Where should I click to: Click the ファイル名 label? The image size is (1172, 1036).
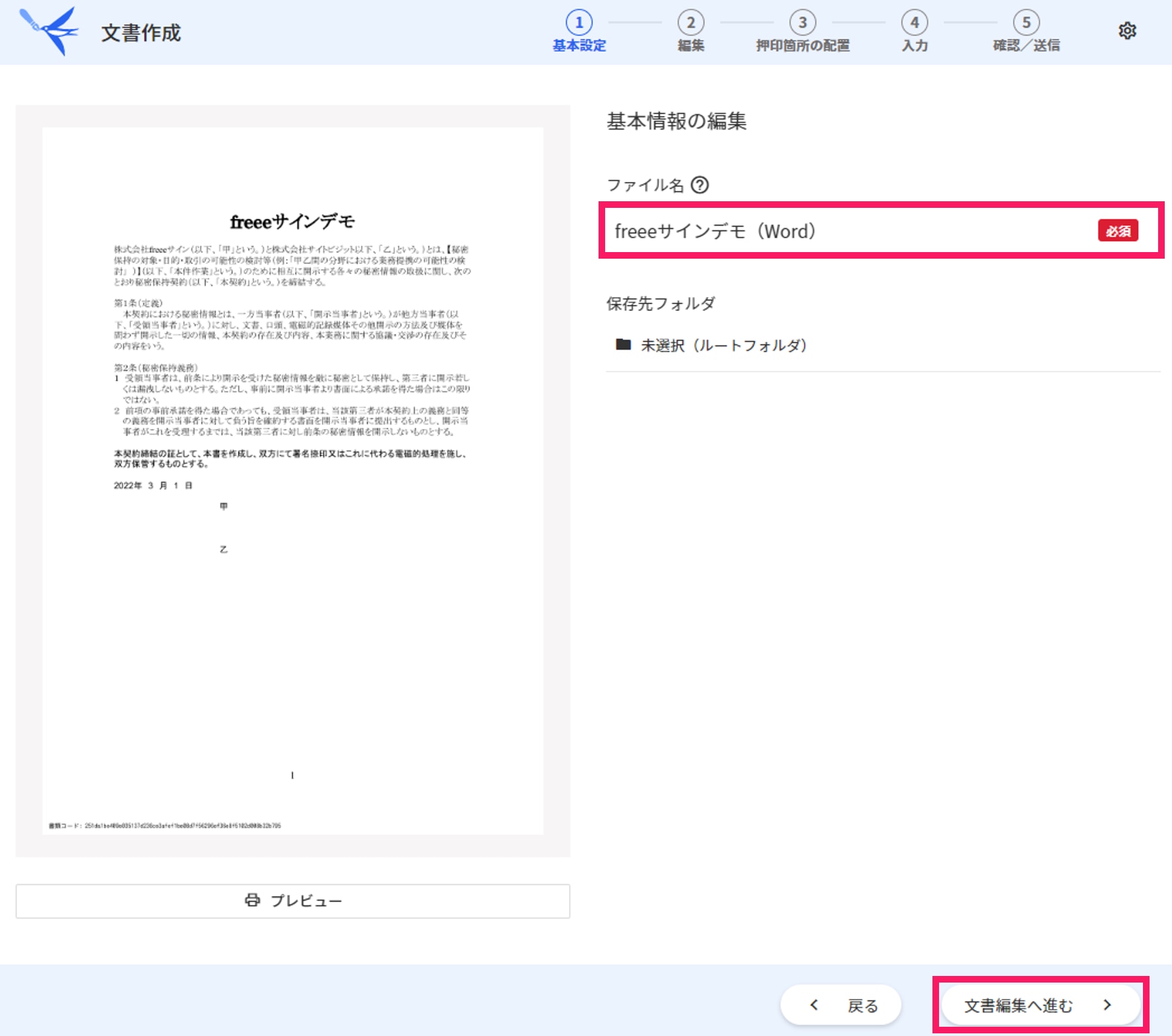[x=645, y=185]
